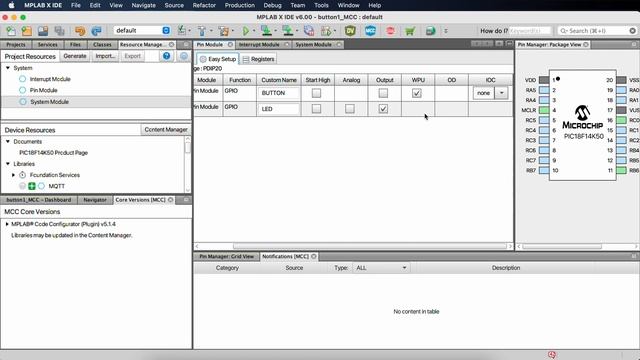Enable Analog for LED pin
Image resolution: width=640 pixels, height=360 pixels.
point(350,109)
